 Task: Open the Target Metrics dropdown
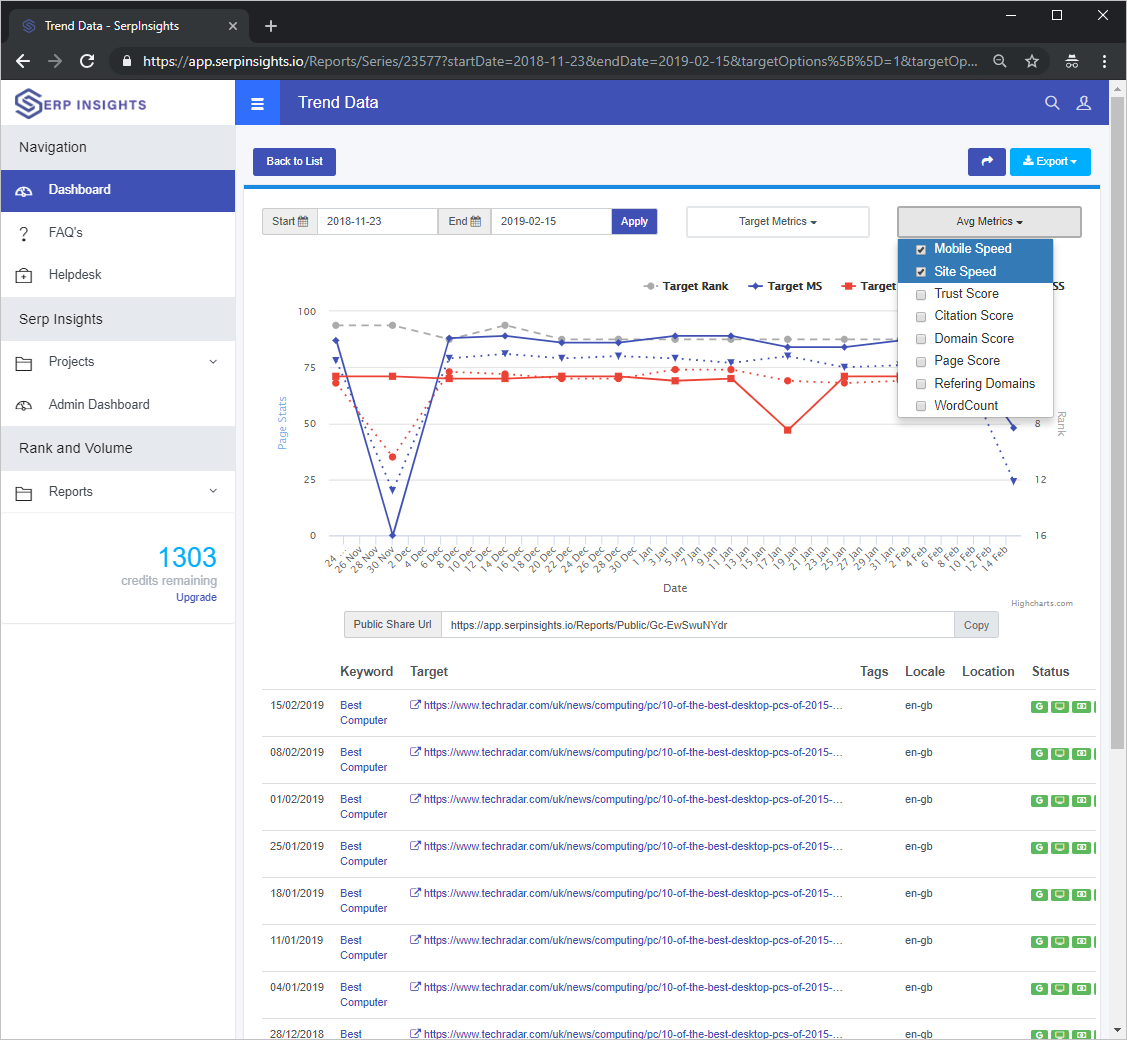(x=777, y=221)
